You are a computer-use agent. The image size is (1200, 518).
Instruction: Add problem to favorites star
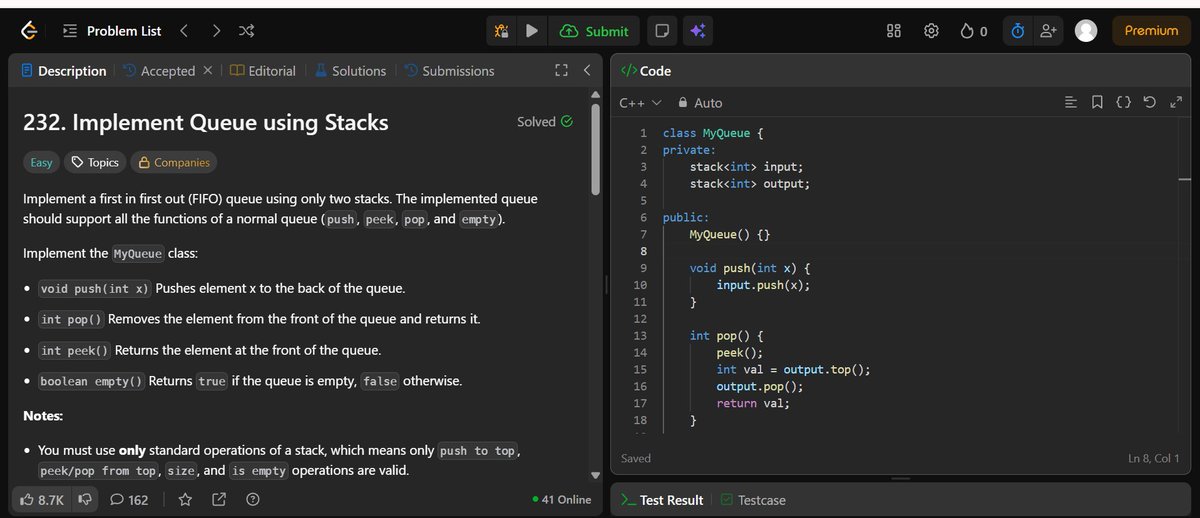(x=185, y=499)
